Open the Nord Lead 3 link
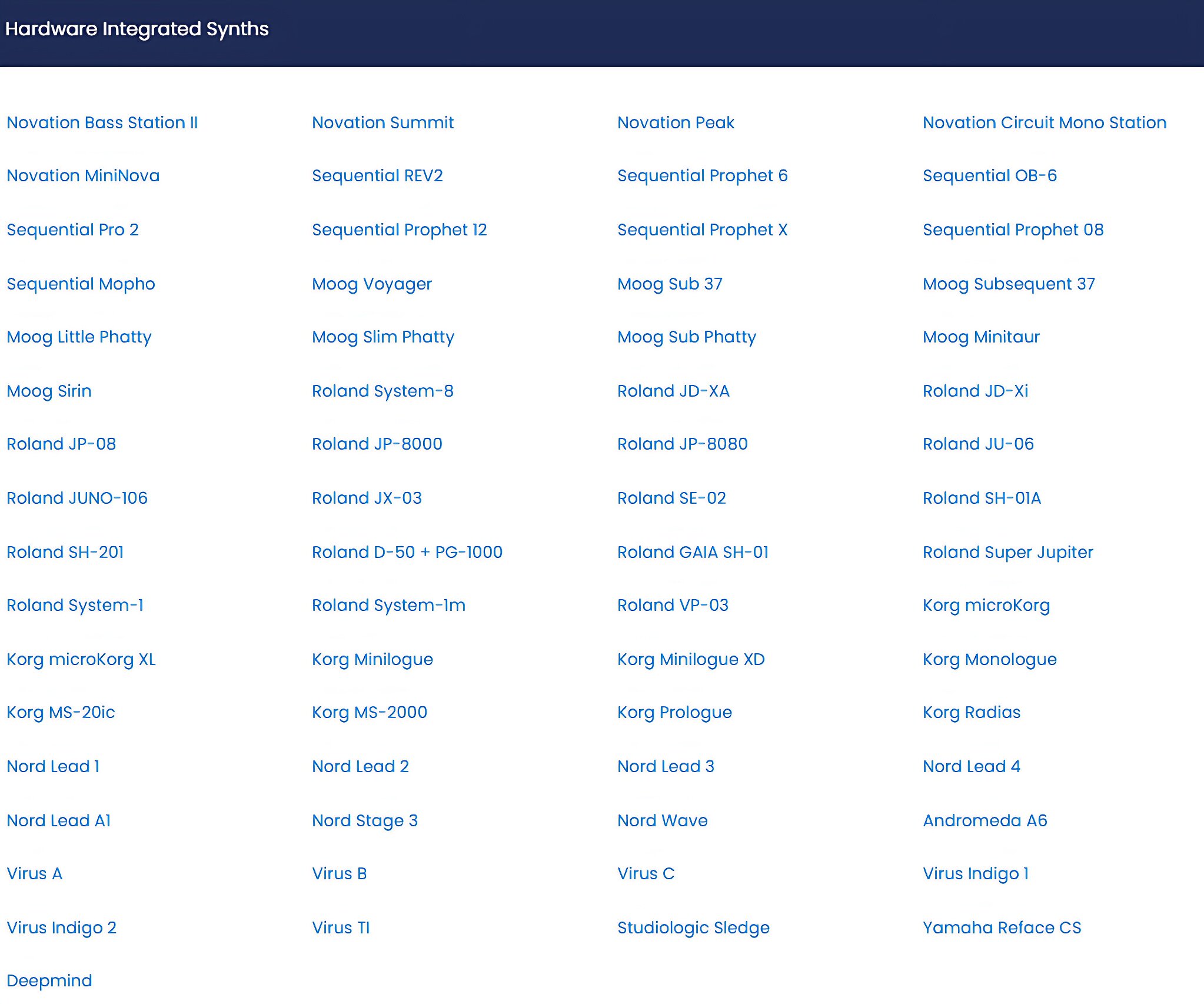The height and width of the screenshot is (1004, 1204). 666,766
